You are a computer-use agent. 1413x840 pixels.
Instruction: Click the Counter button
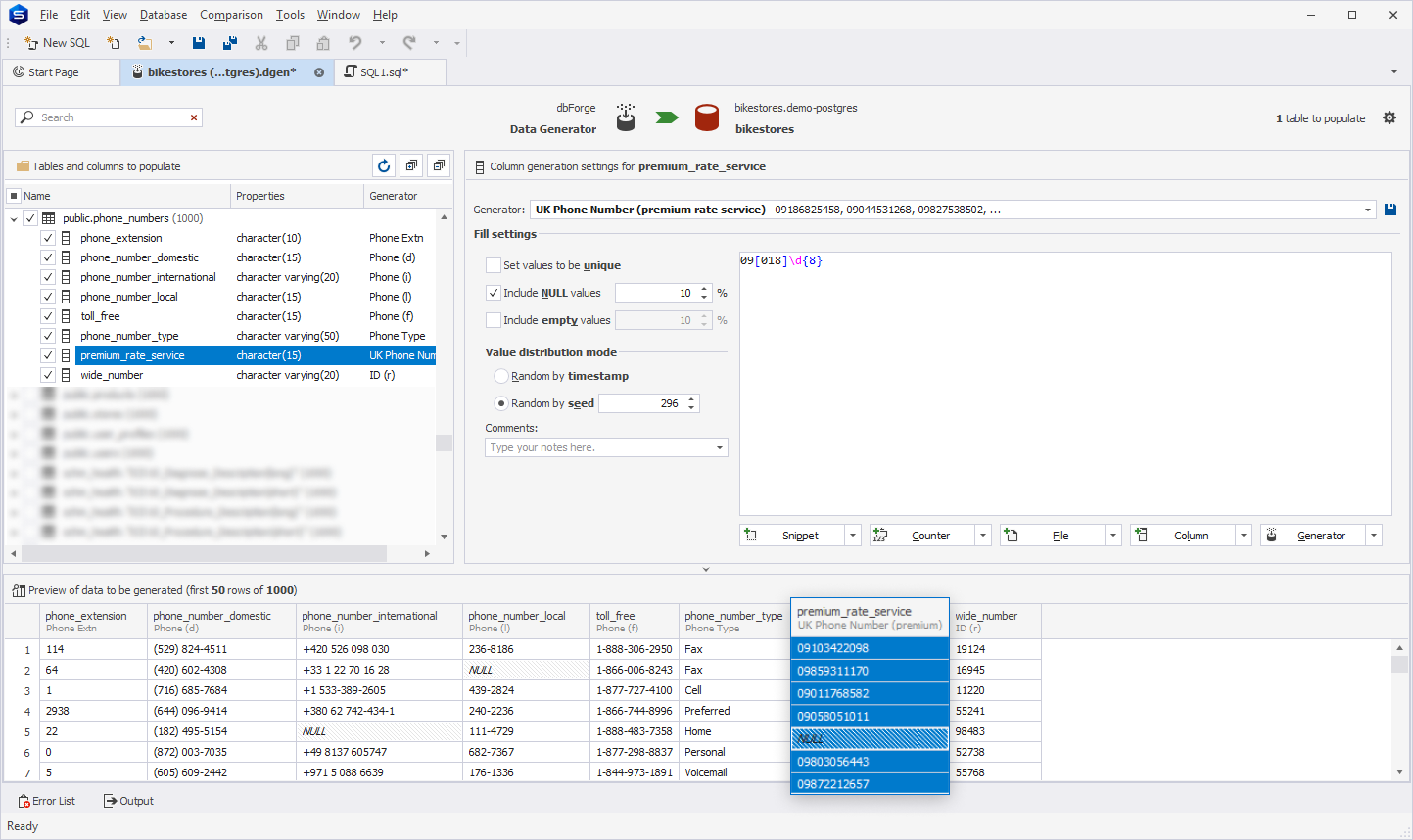pos(922,536)
